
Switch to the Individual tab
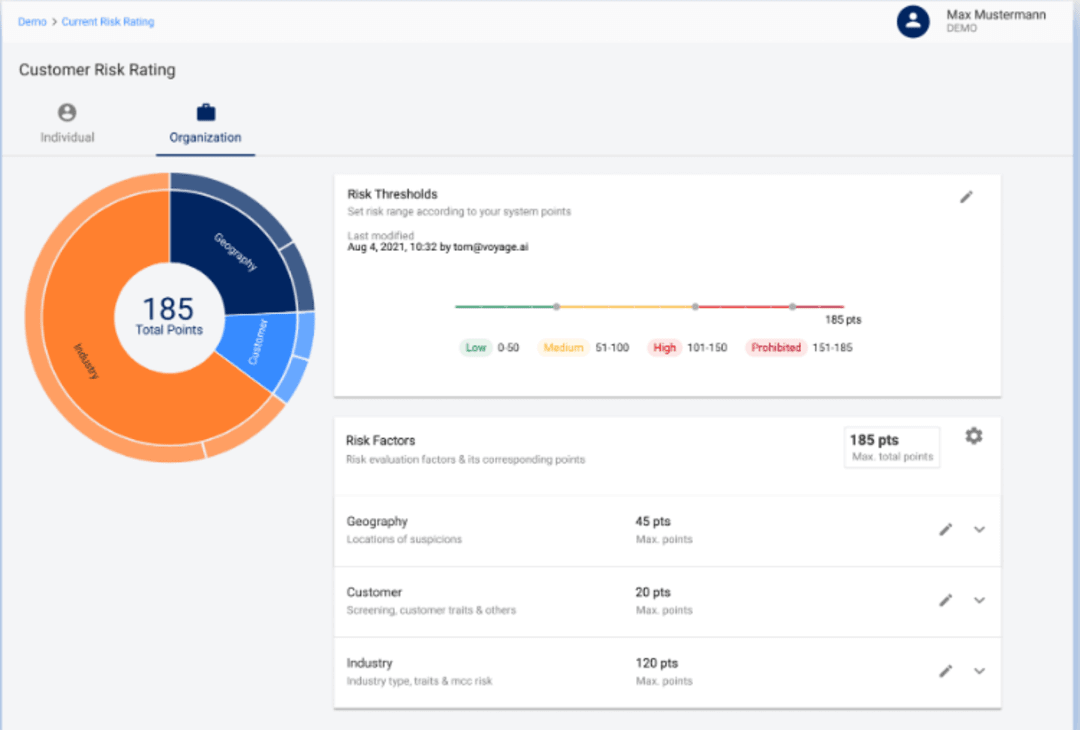coord(66,122)
